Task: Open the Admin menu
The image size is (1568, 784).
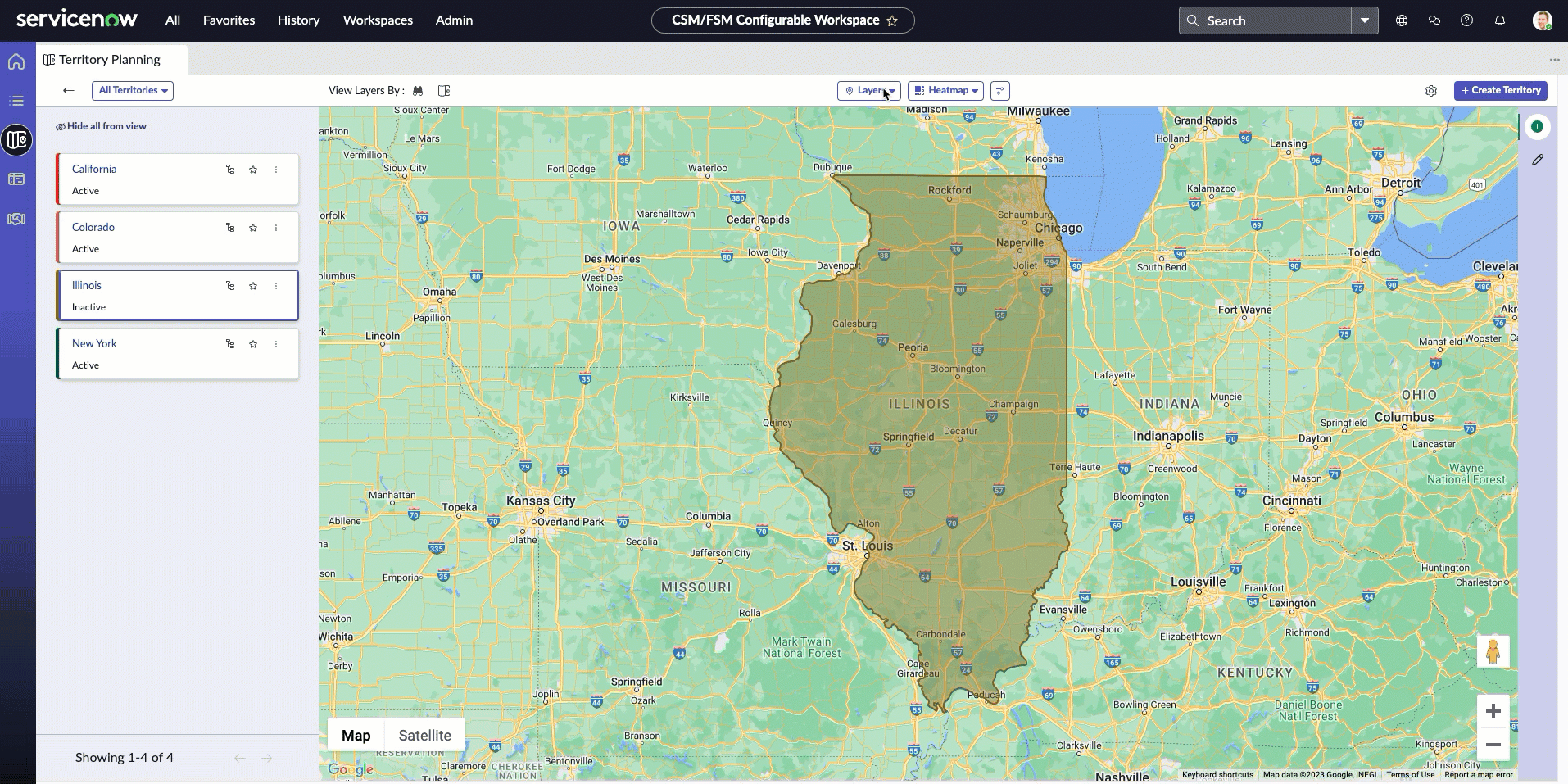Action: [x=454, y=20]
